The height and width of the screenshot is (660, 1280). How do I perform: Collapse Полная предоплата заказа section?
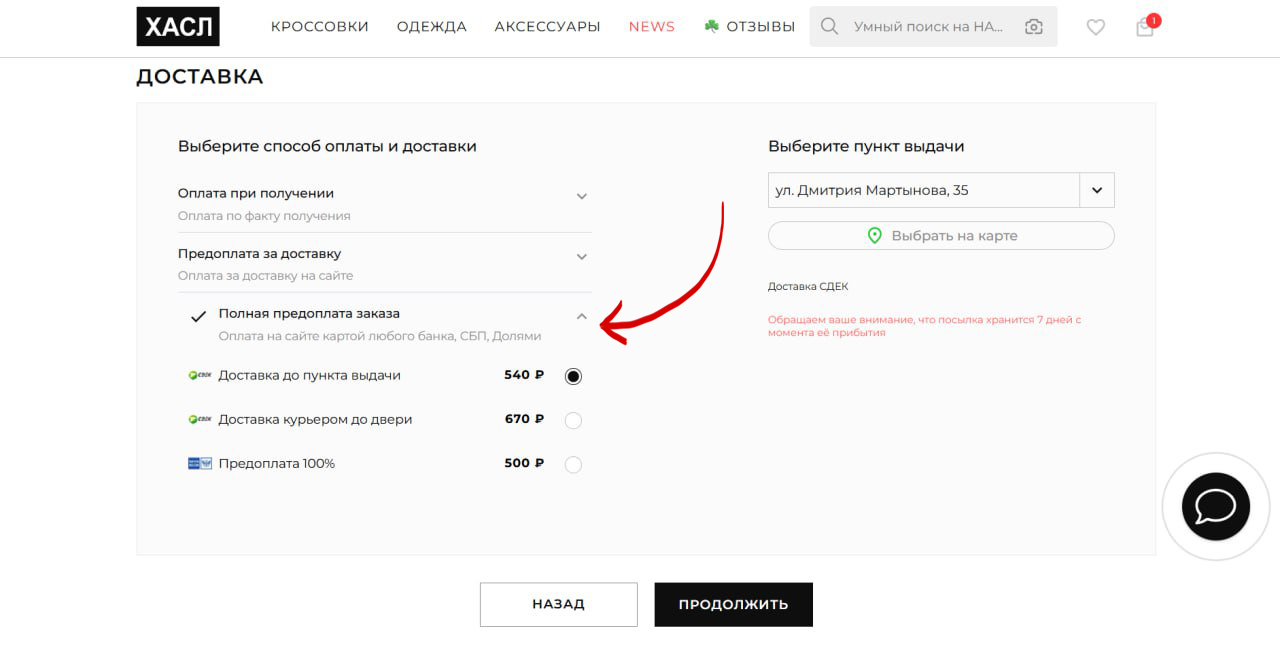click(582, 317)
